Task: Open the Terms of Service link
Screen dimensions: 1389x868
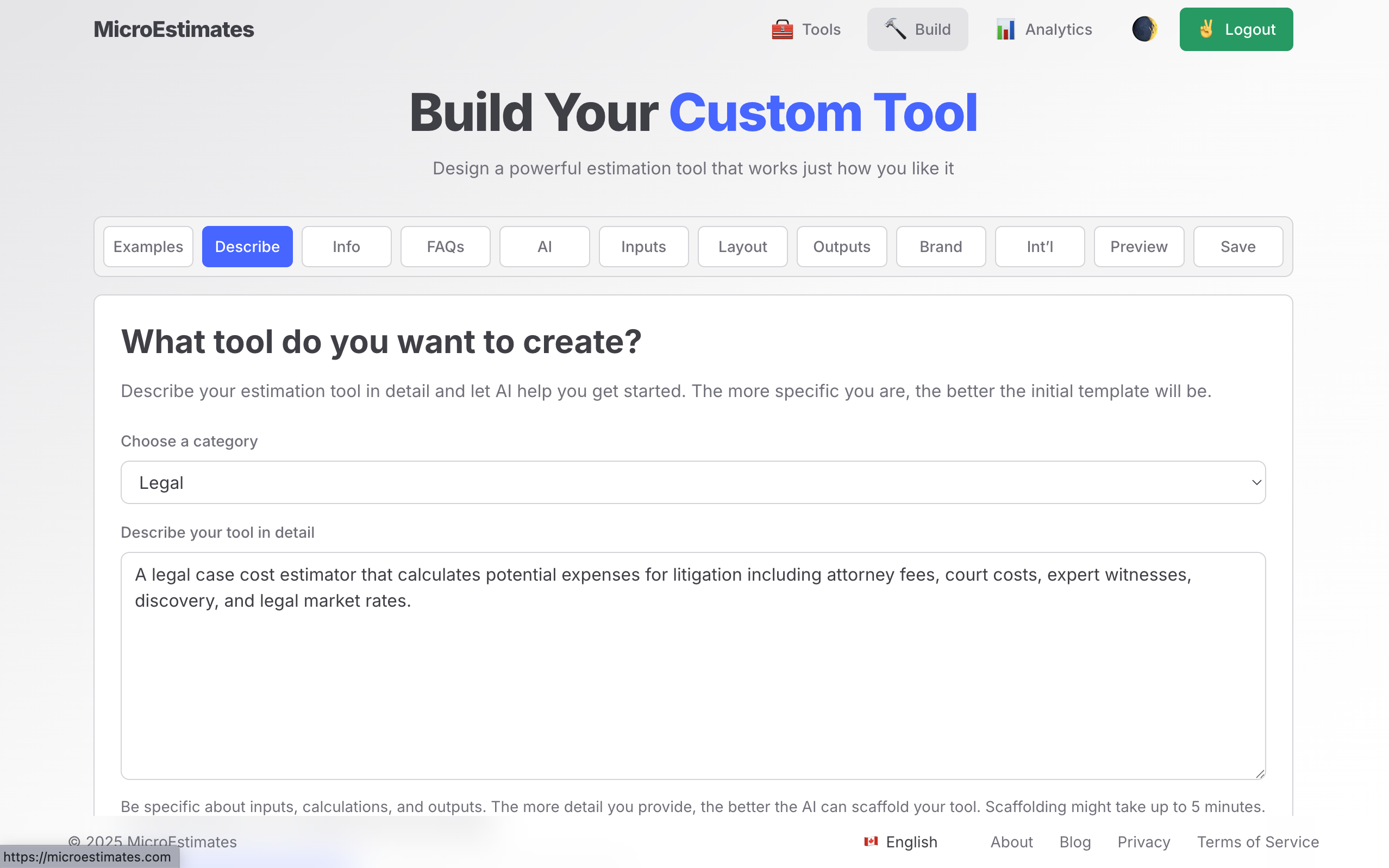Action: (1257, 841)
